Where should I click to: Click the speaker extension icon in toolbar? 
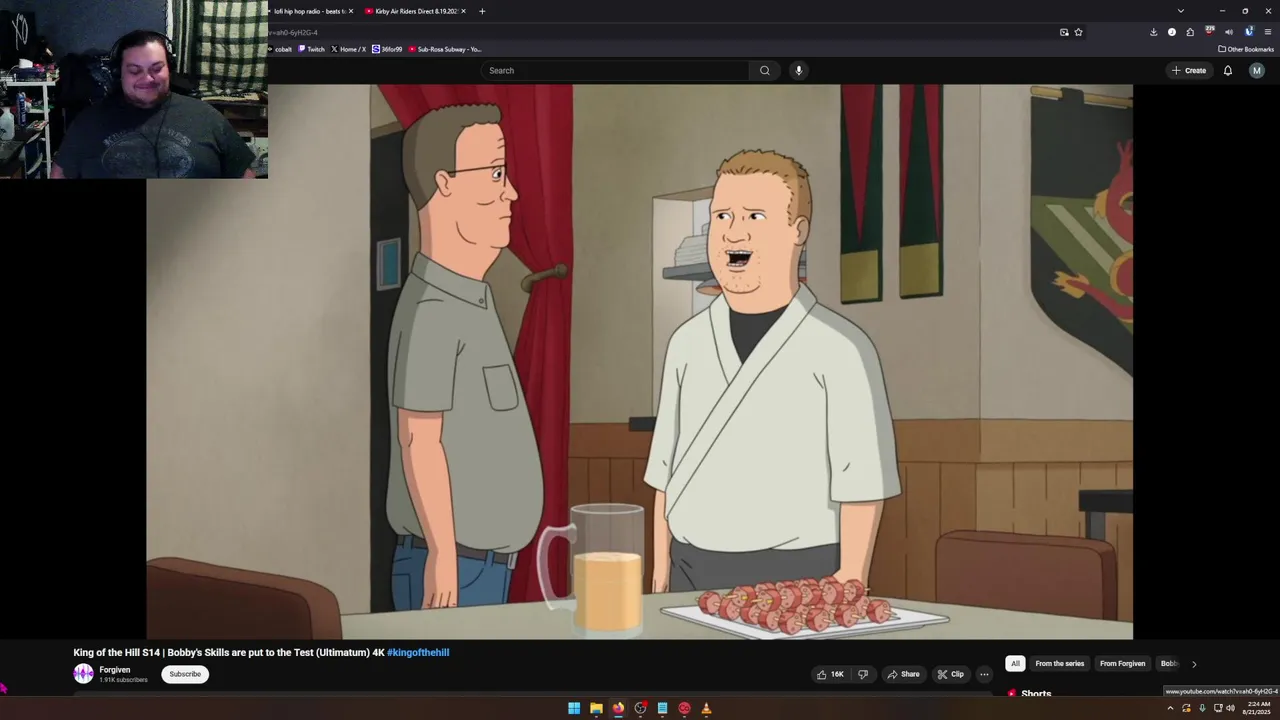tap(1229, 32)
